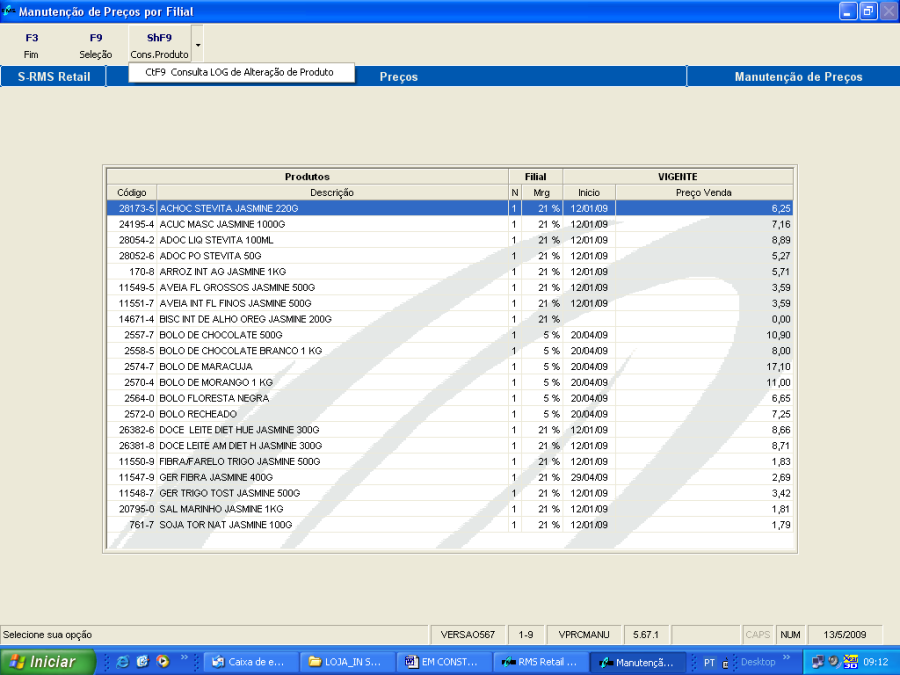Minimize the Manutenção de Preços window
900x675 pixels.
coord(848,11)
